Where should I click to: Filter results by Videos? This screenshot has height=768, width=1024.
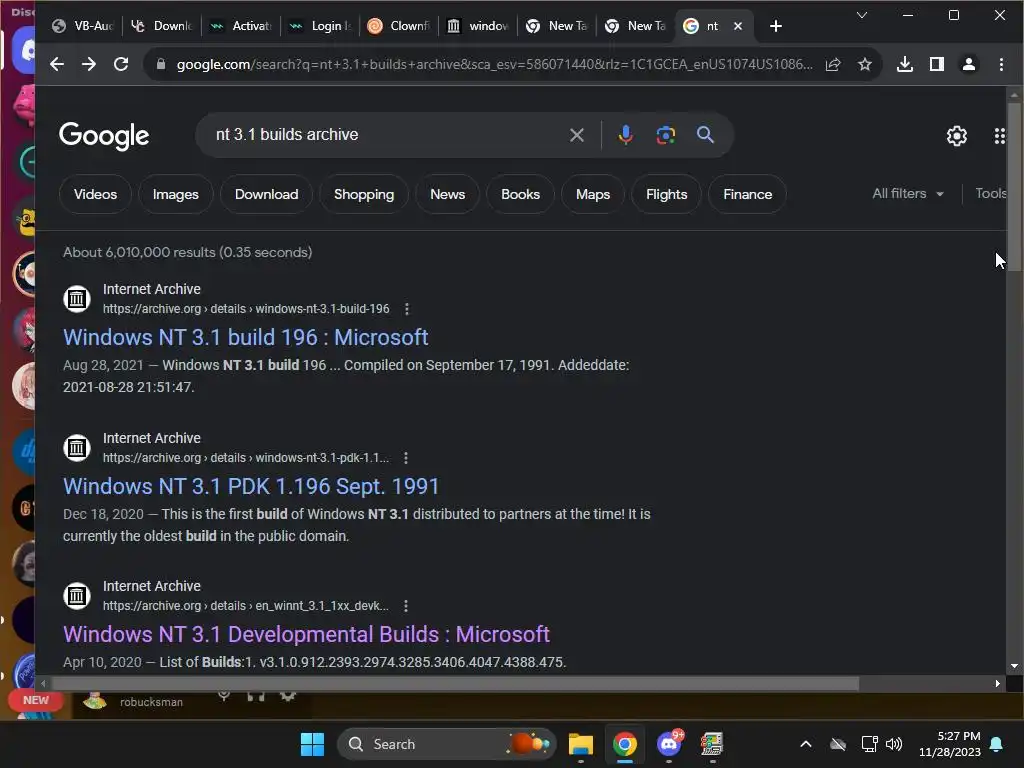click(x=95, y=195)
